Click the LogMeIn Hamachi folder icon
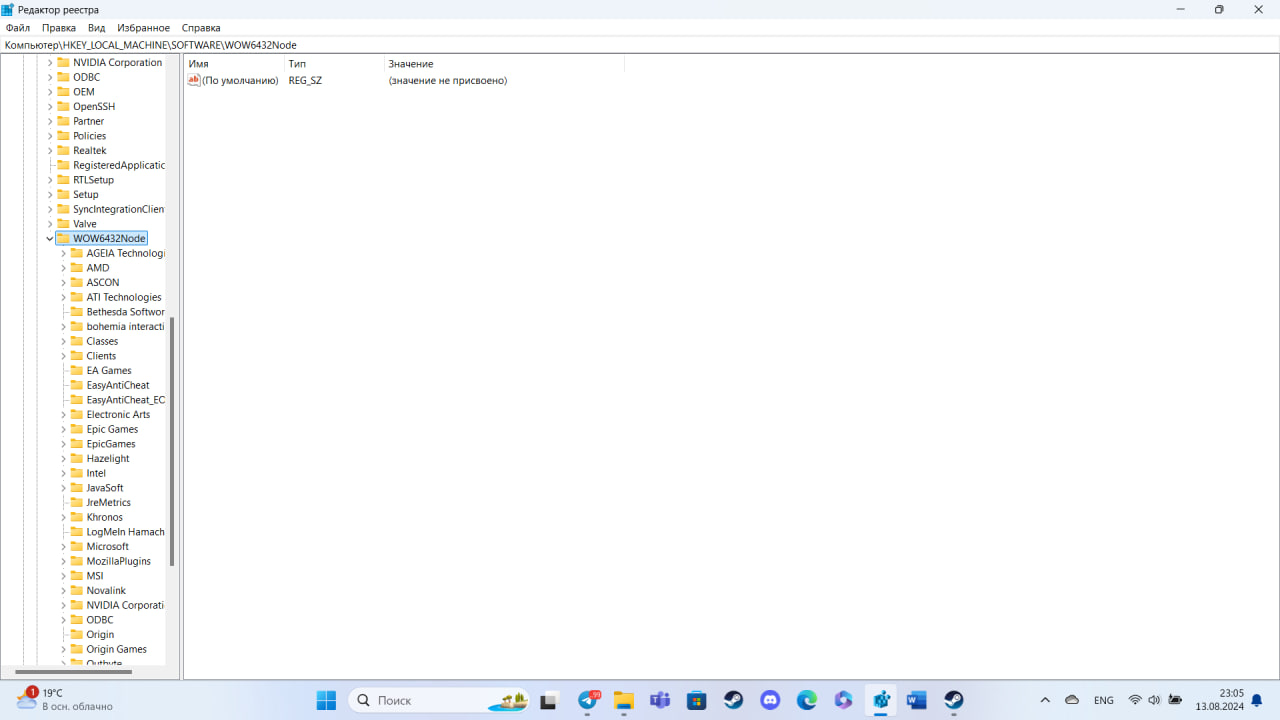 point(77,532)
